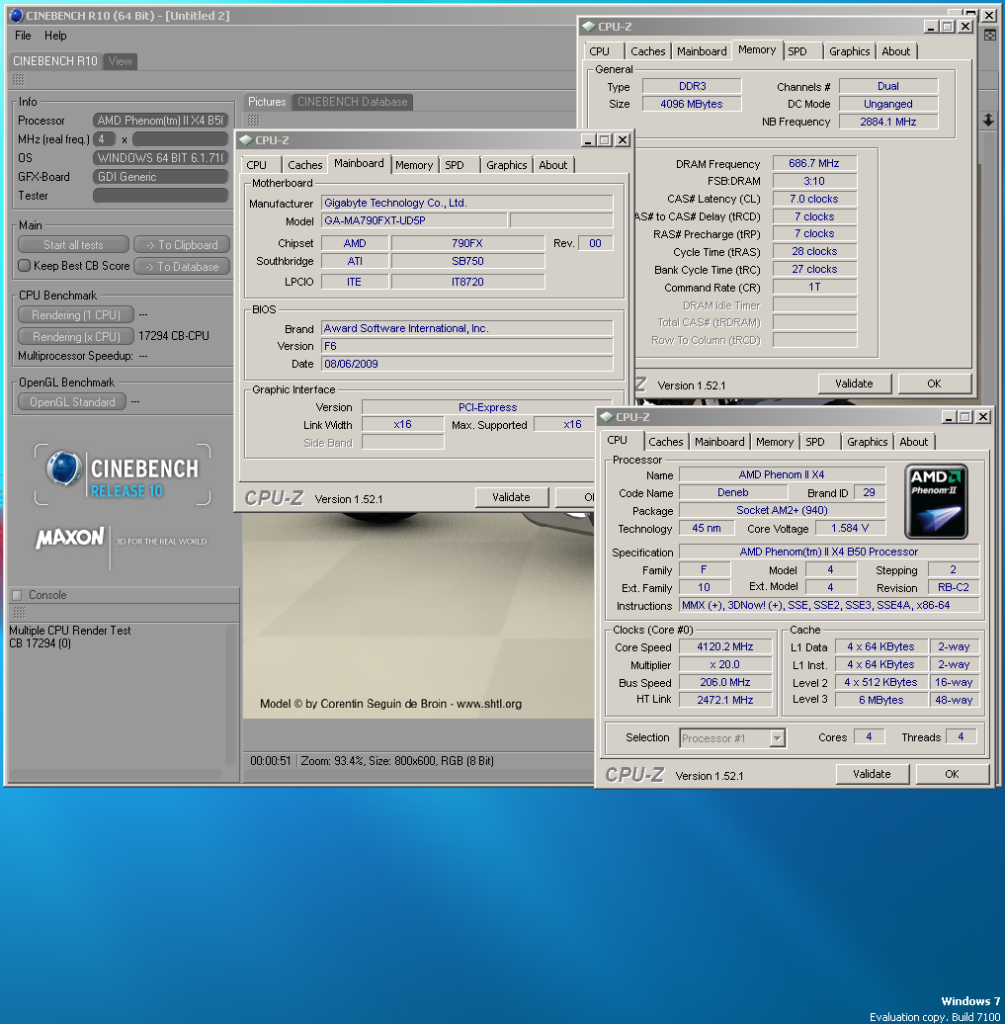
Task: Click the AMD Phenom II processor logo
Action: pos(936,501)
